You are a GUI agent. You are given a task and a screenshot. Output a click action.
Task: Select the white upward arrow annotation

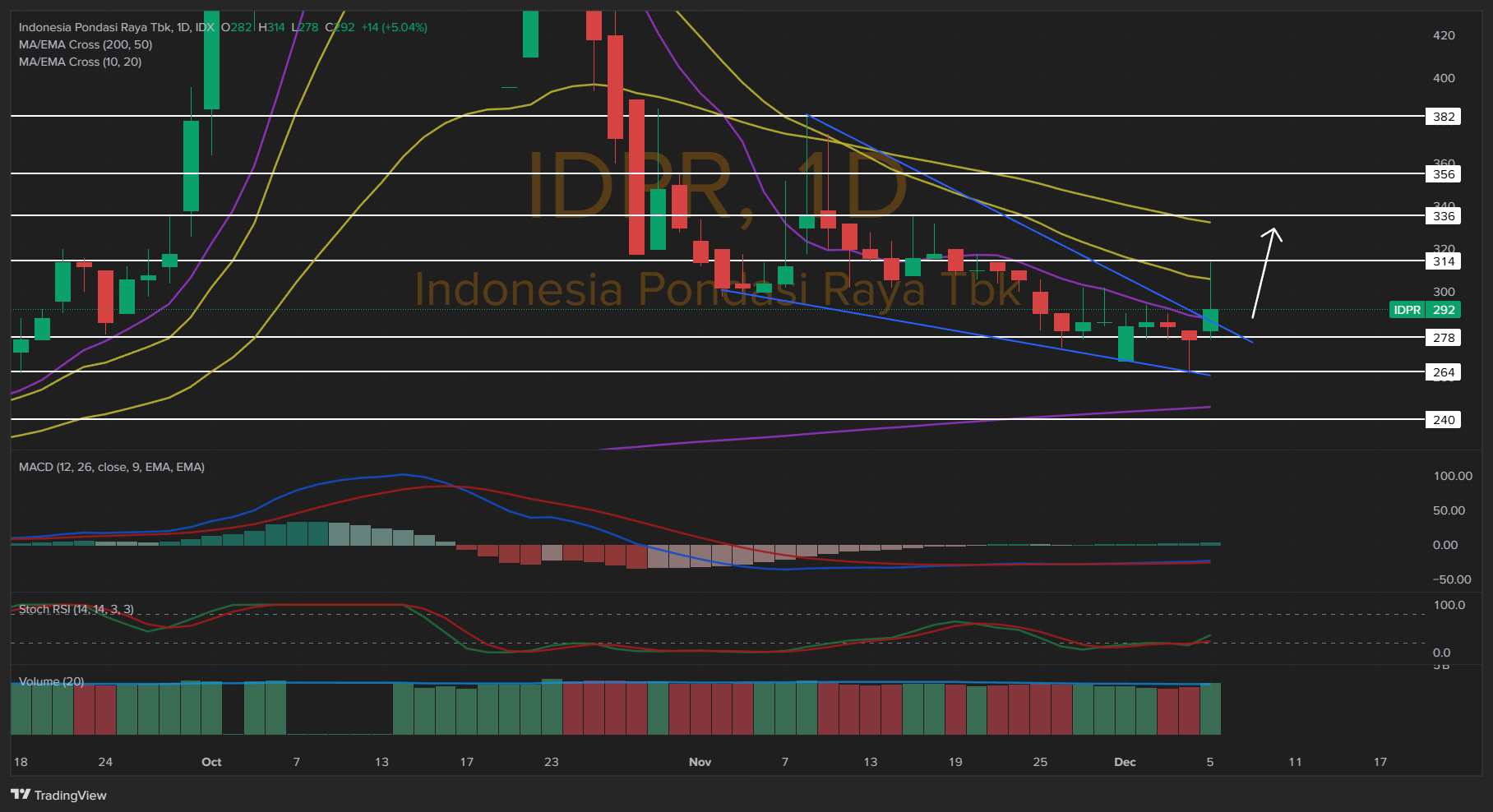tap(1264, 272)
